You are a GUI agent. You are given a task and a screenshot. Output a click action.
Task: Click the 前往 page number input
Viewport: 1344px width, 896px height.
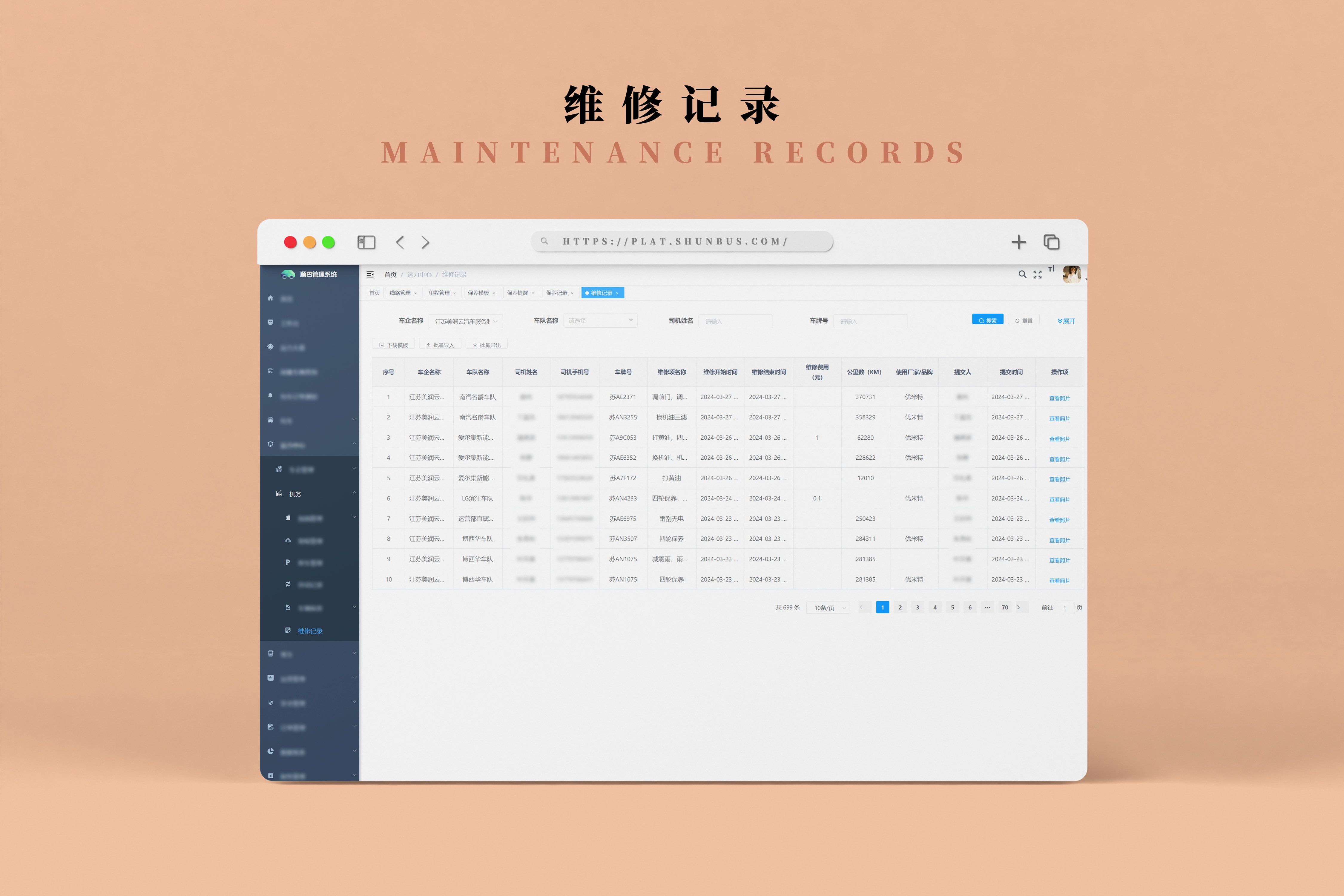click(x=1064, y=608)
